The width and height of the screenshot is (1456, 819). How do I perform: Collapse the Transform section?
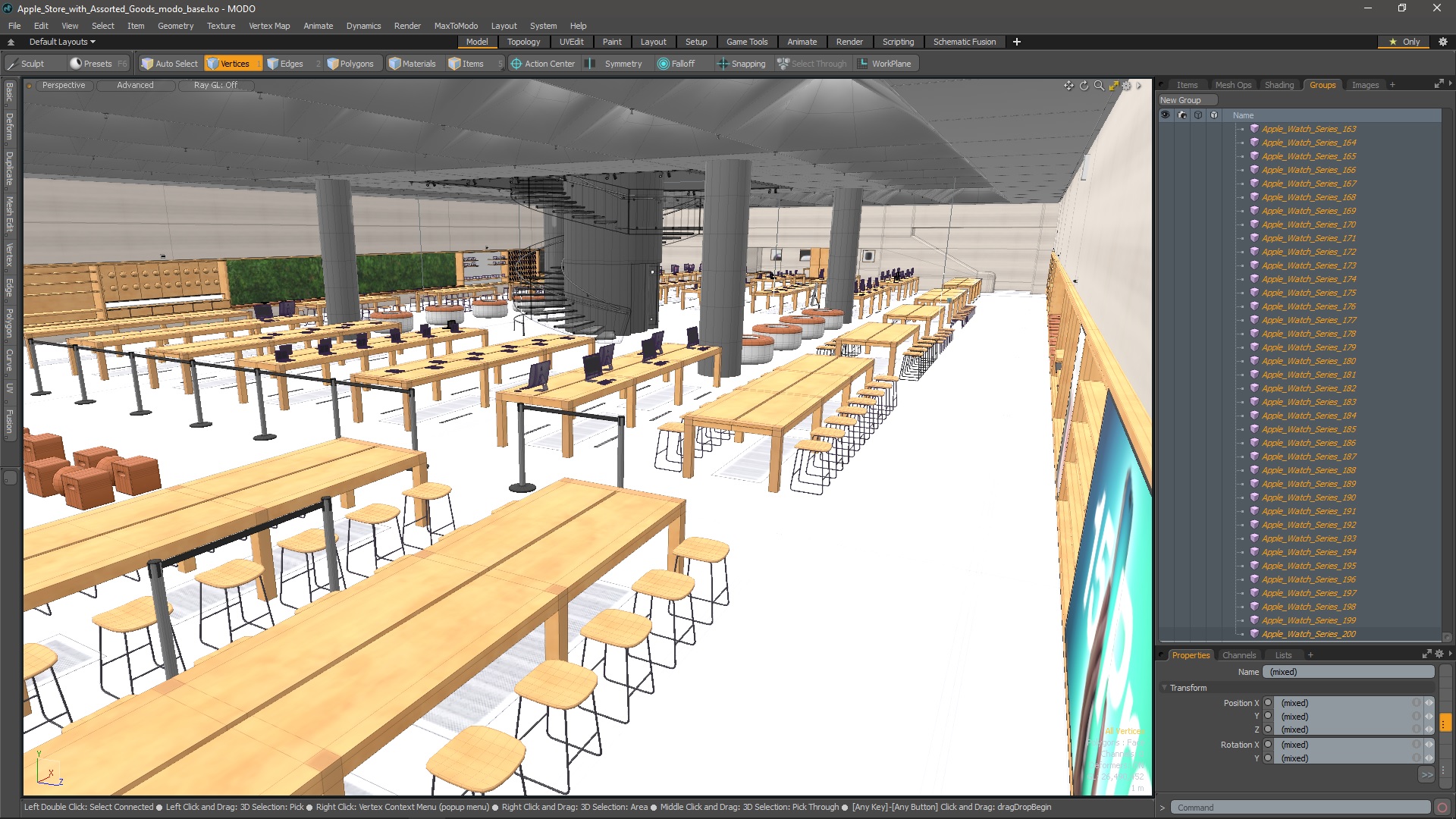coord(1165,688)
